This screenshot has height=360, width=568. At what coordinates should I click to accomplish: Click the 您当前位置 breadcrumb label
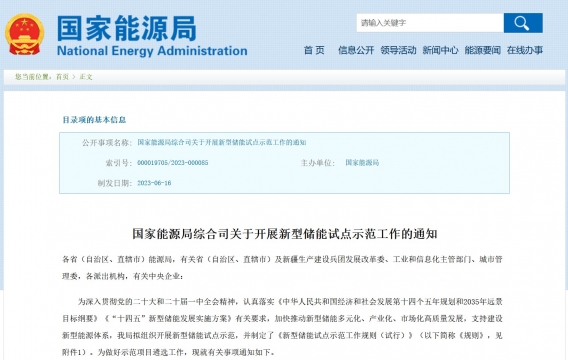coord(33,77)
